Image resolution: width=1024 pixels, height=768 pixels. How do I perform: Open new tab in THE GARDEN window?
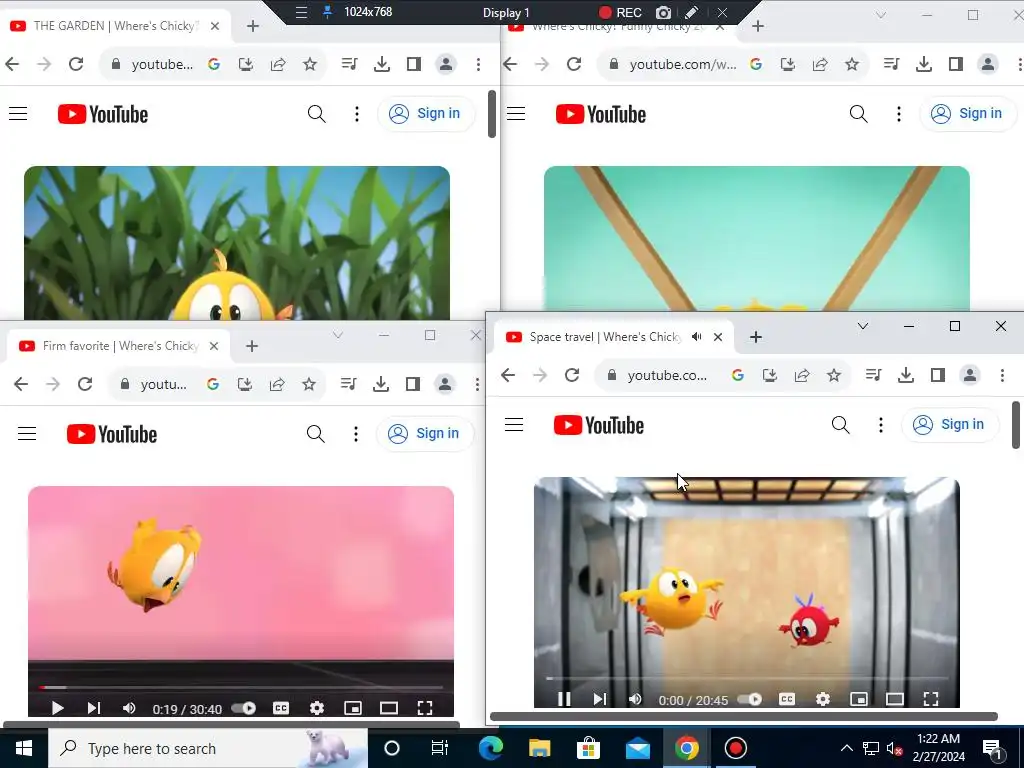(253, 26)
